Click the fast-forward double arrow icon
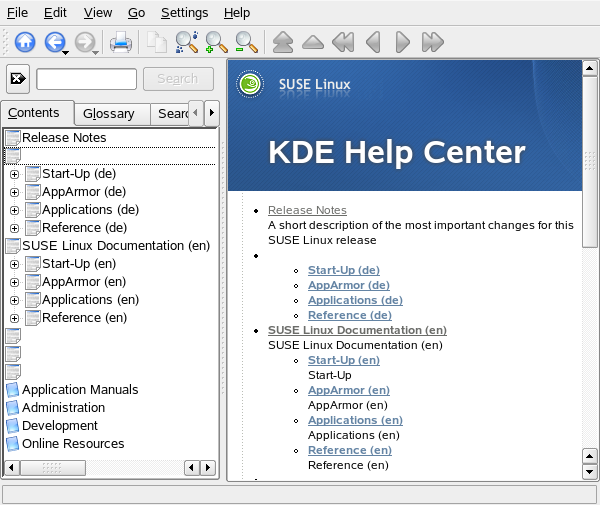The width and height of the screenshot is (600, 505). (432, 42)
